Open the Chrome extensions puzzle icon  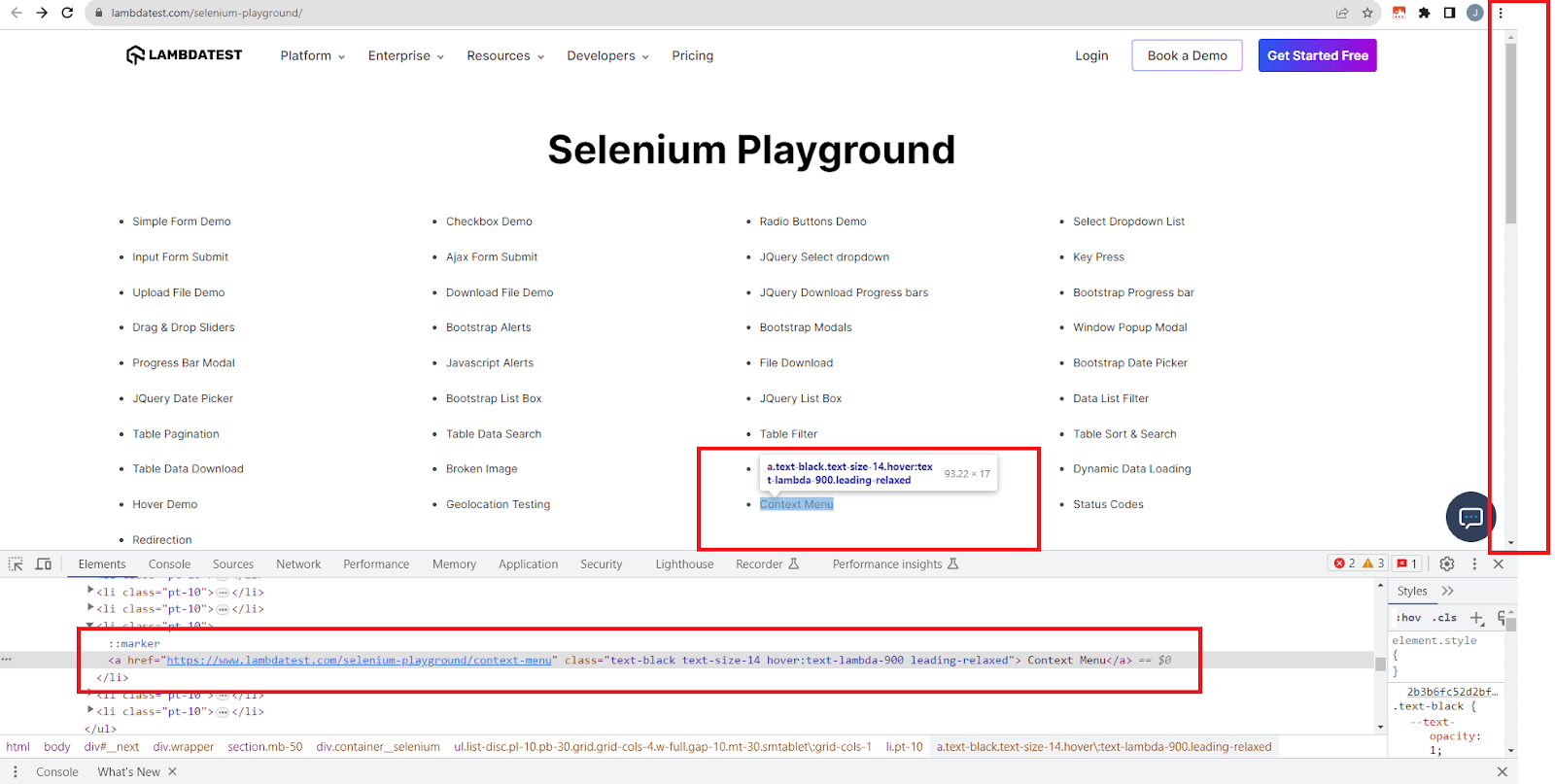tap(1425, 13)
